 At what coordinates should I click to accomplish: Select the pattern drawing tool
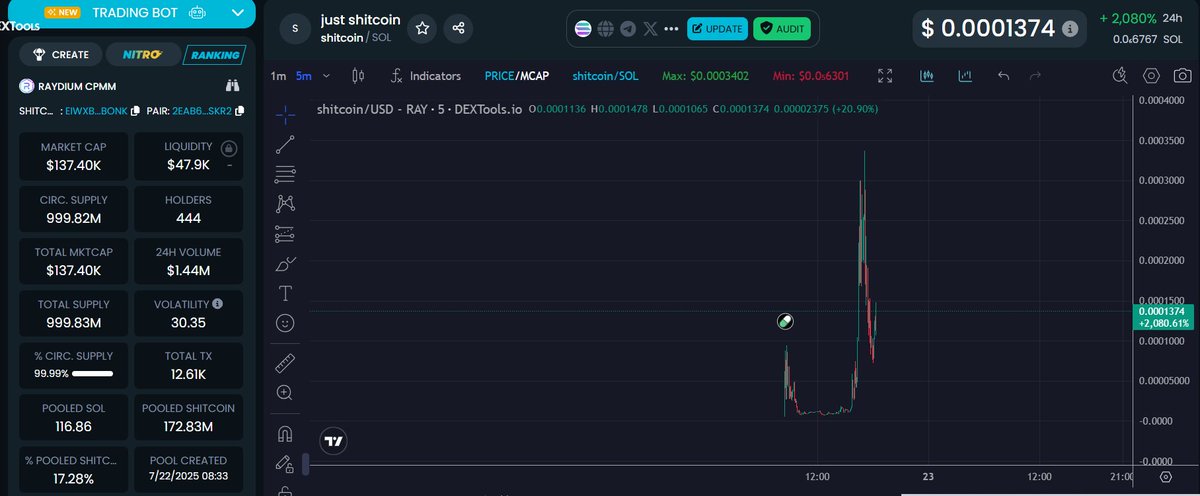[x=285, y=204]
